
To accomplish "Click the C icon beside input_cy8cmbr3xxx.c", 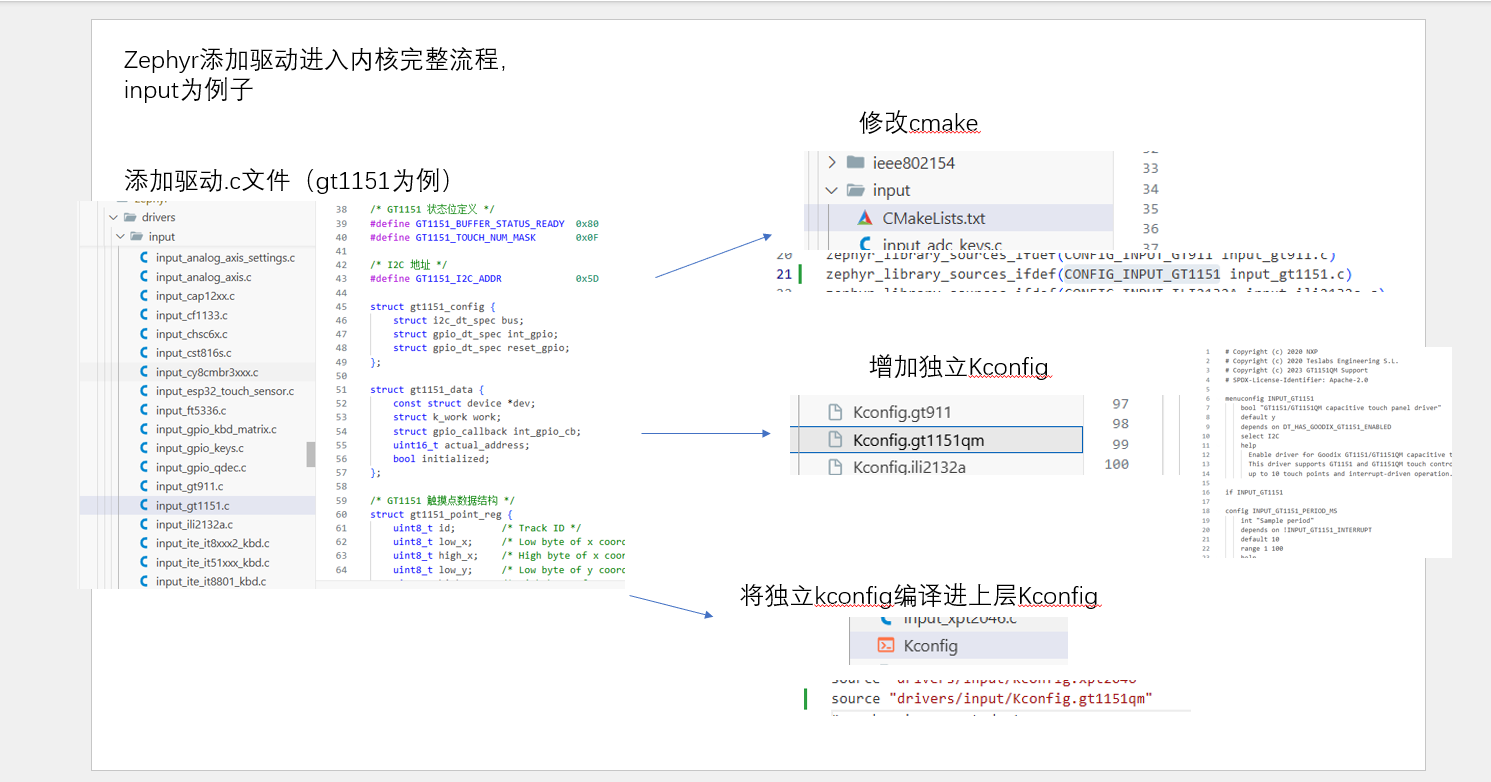I will 146,372.
